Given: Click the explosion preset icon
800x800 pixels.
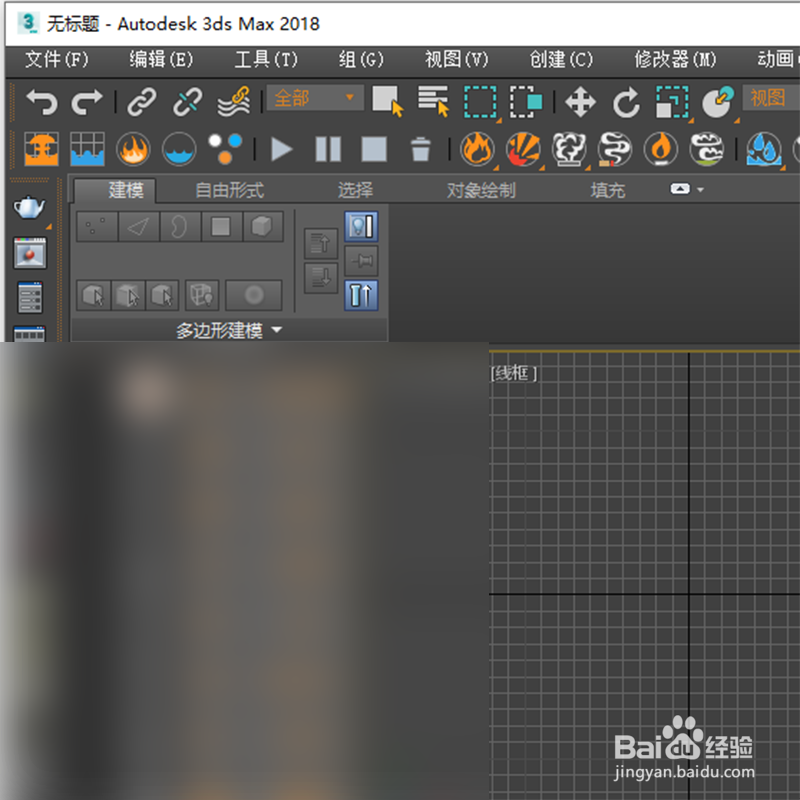Looking at the screenshot, I should tap(523, 149).
